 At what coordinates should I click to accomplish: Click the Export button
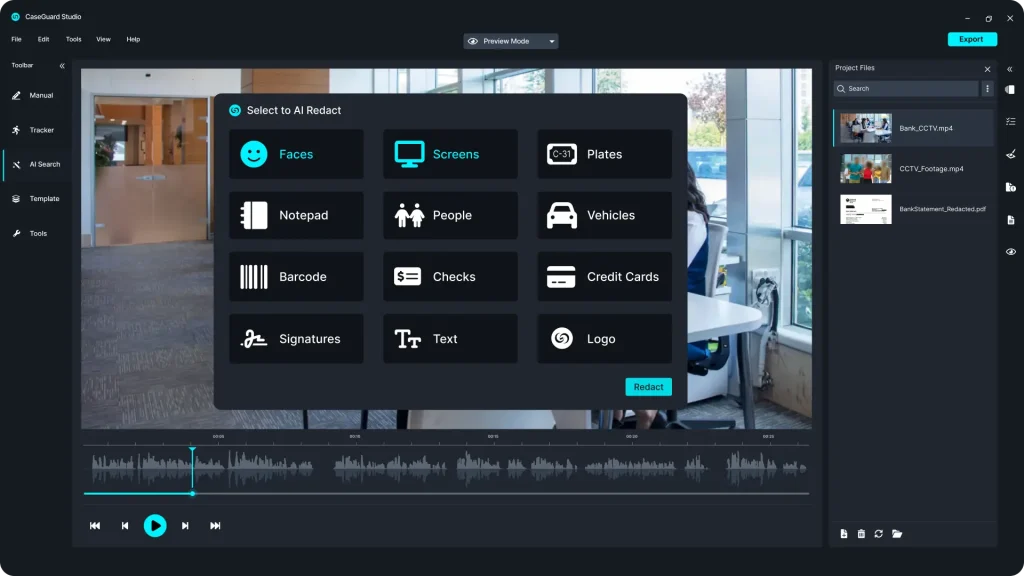[x=972, y=39]
